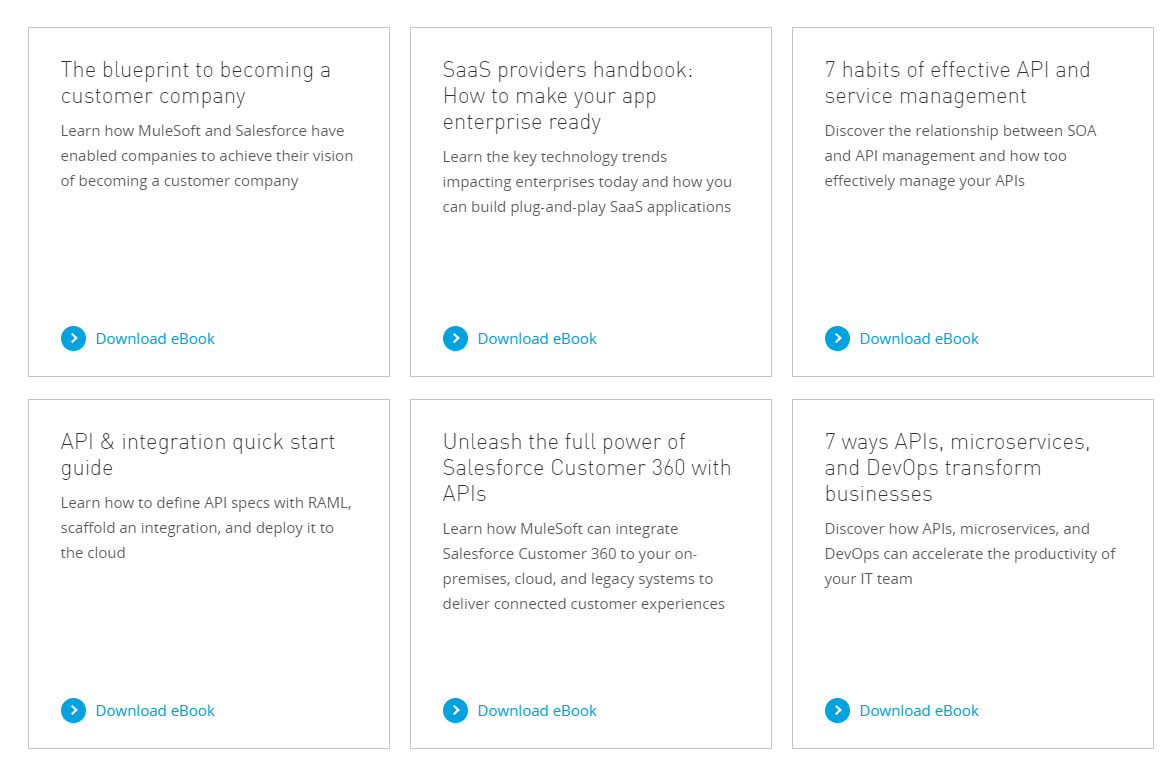Click description about SOA and API management relationship
This screenshot has width=1175, height=766.
tap(961, 156)
